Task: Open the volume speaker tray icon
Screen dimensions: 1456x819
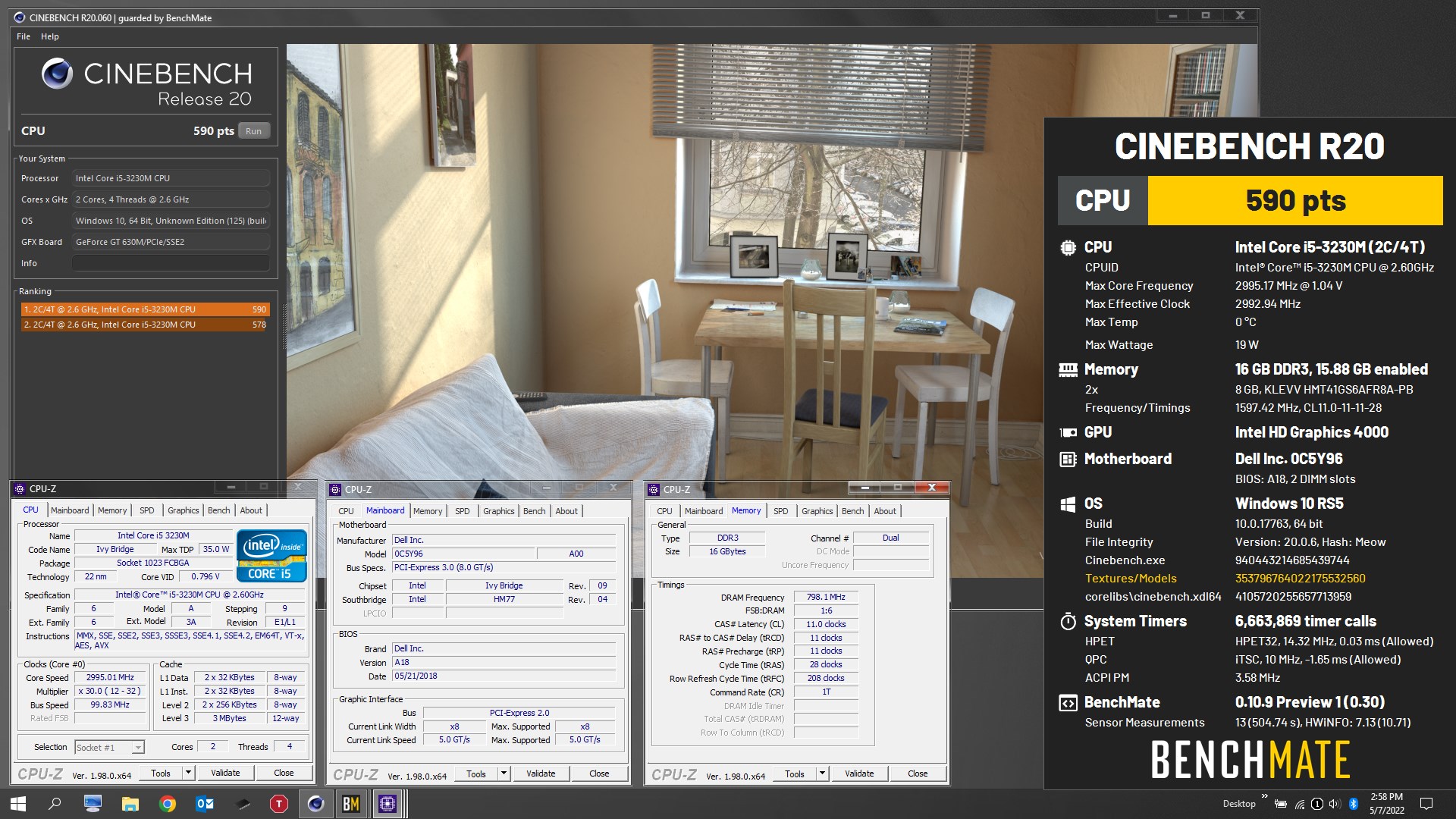Action: point(1335,804)
